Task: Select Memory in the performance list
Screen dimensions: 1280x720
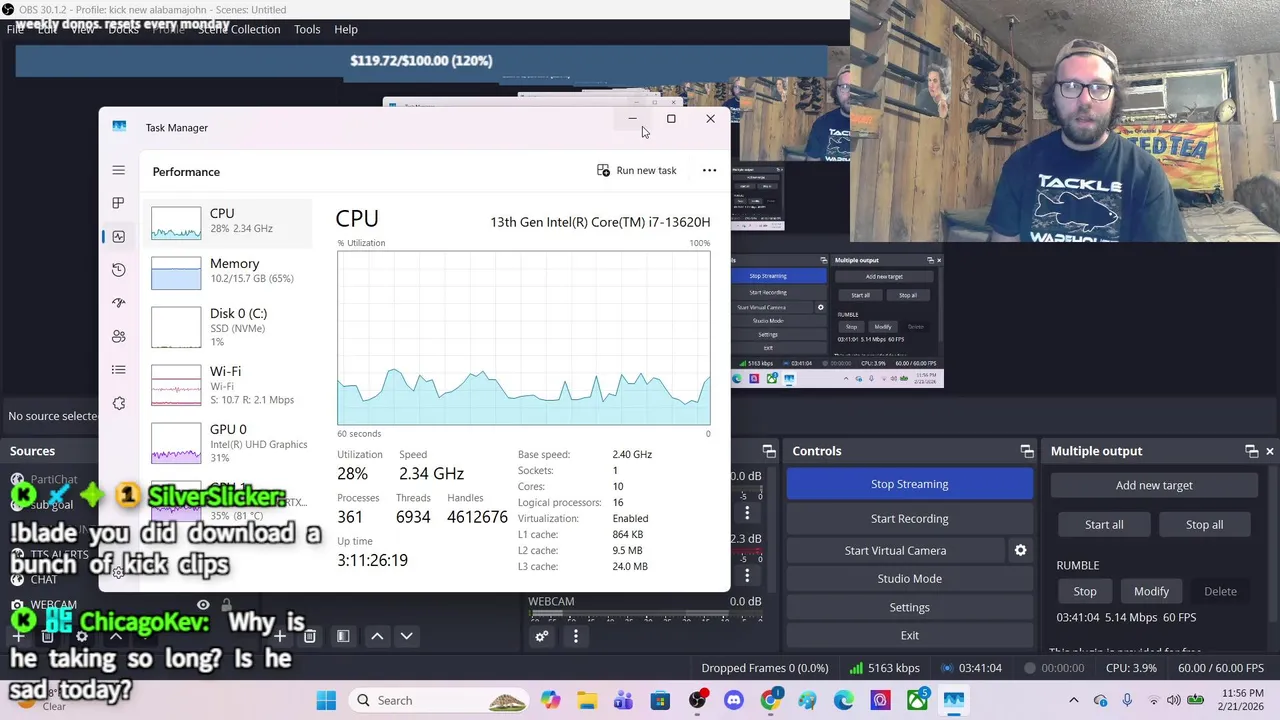Action: point(229,271)
